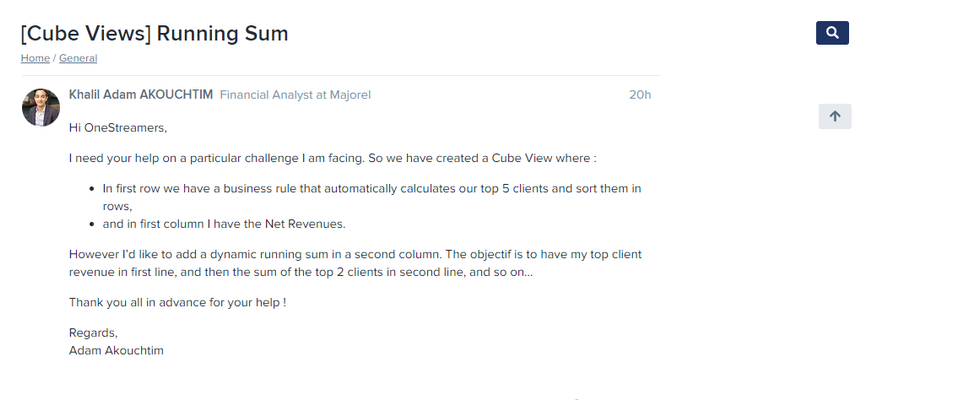
Task: Click the 20h post timestamp
Action: click(640, 95)
